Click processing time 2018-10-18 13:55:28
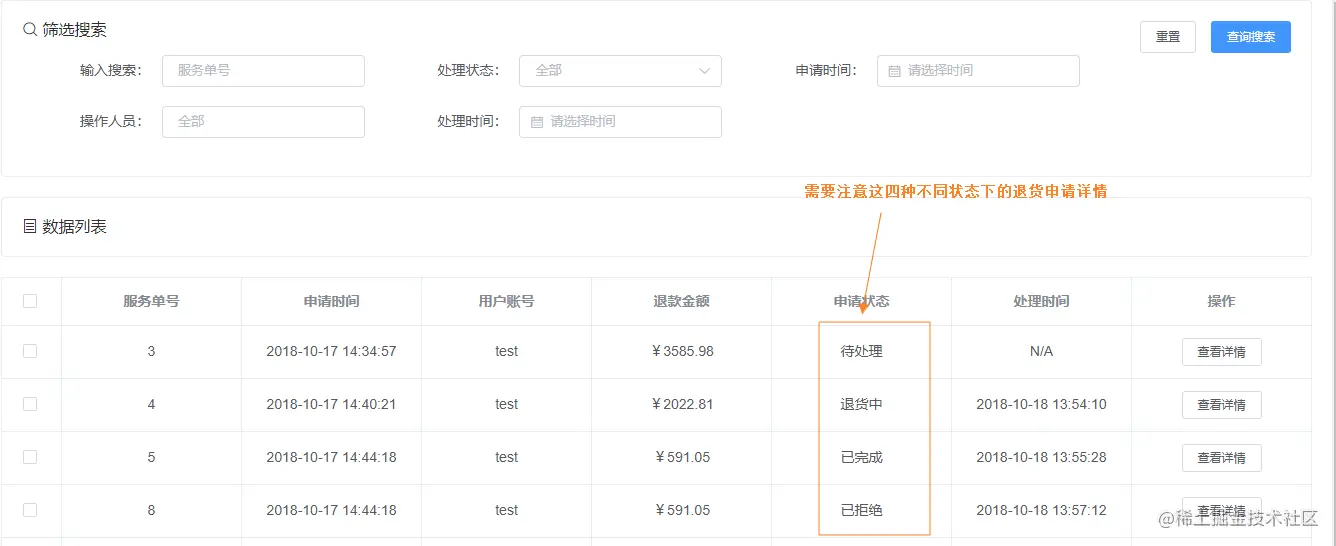Viewport: 1336px width, 546px height. coord(1041,458)
